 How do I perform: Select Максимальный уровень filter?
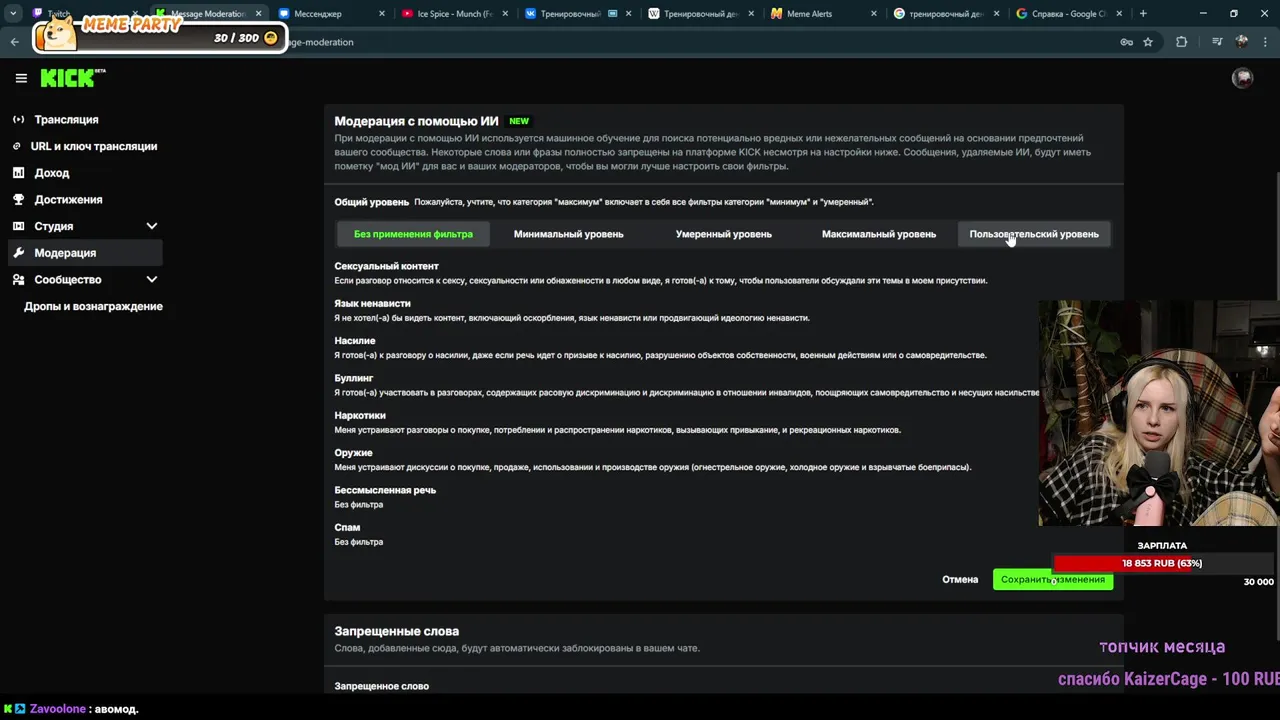(x=878, y=234)
